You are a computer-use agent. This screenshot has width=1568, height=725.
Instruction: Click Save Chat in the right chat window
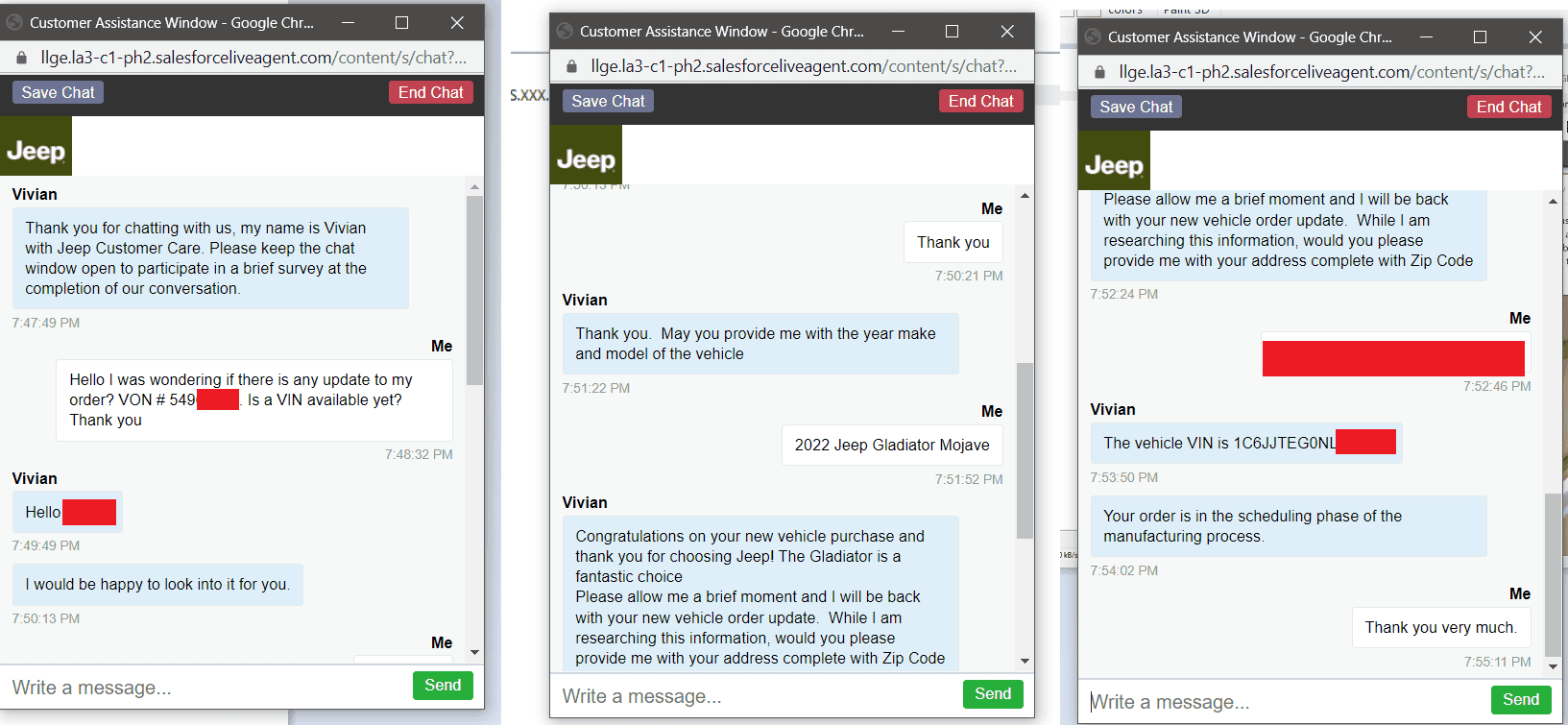coord(1136,107)
